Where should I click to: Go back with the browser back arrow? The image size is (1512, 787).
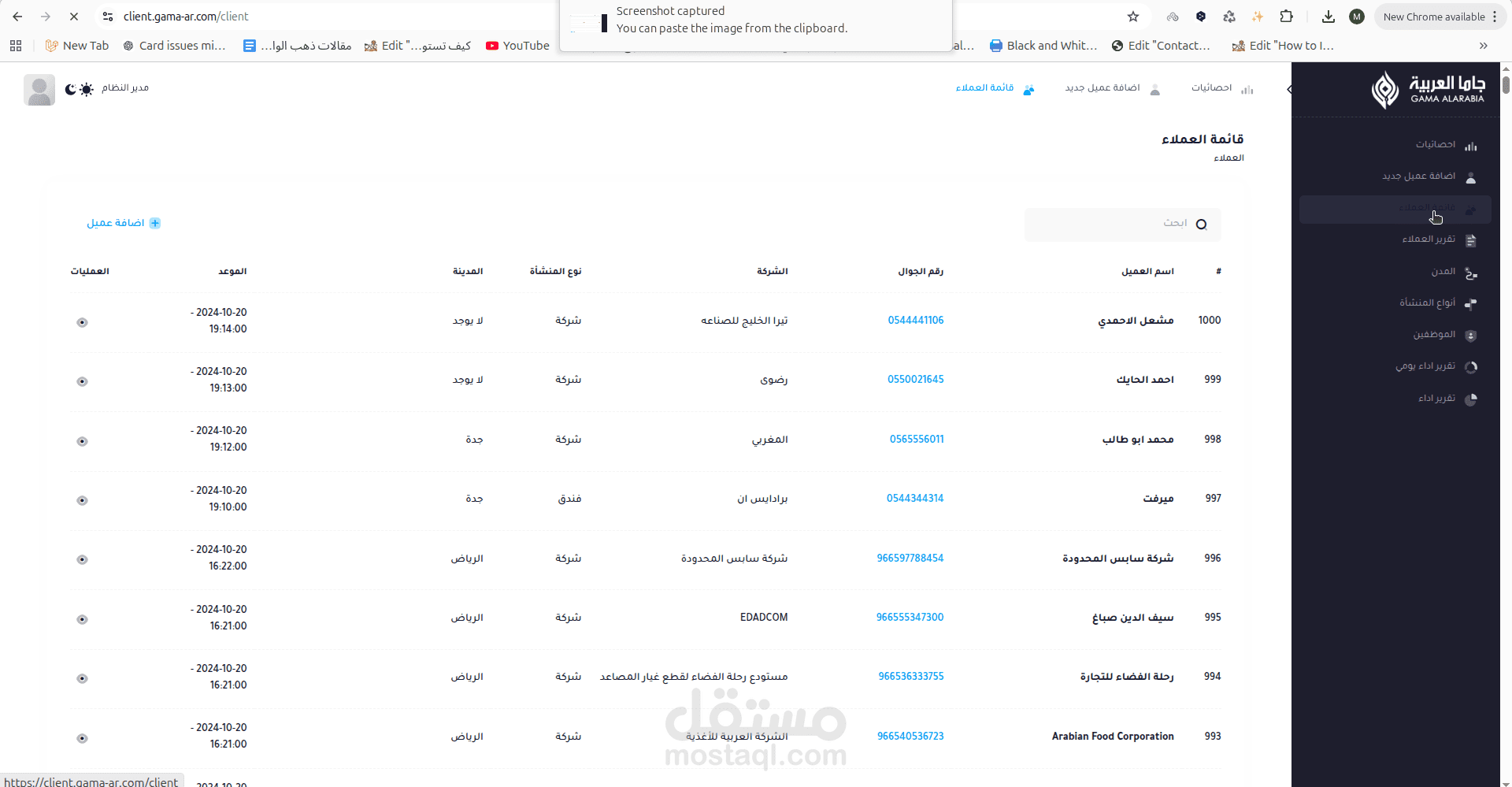pyautogui.click(x=17, y=17)
